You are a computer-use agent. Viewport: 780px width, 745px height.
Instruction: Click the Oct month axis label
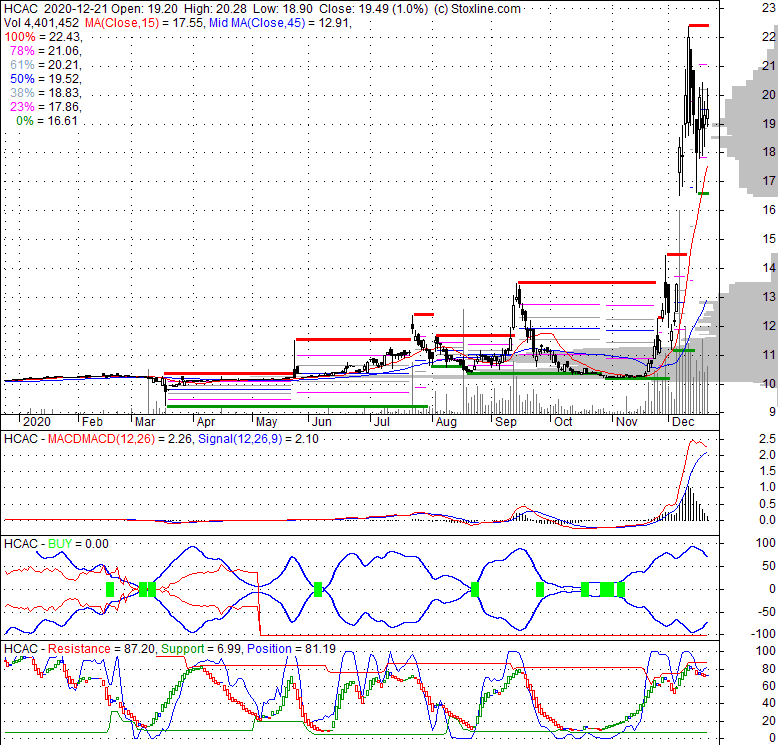coord(564,422)
